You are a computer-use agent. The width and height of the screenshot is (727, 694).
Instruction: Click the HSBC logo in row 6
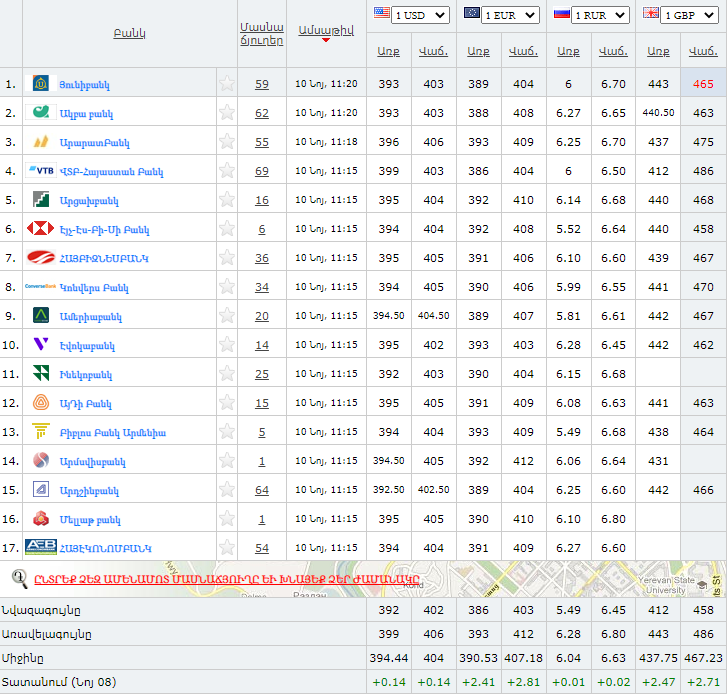[x=41, y=229]
